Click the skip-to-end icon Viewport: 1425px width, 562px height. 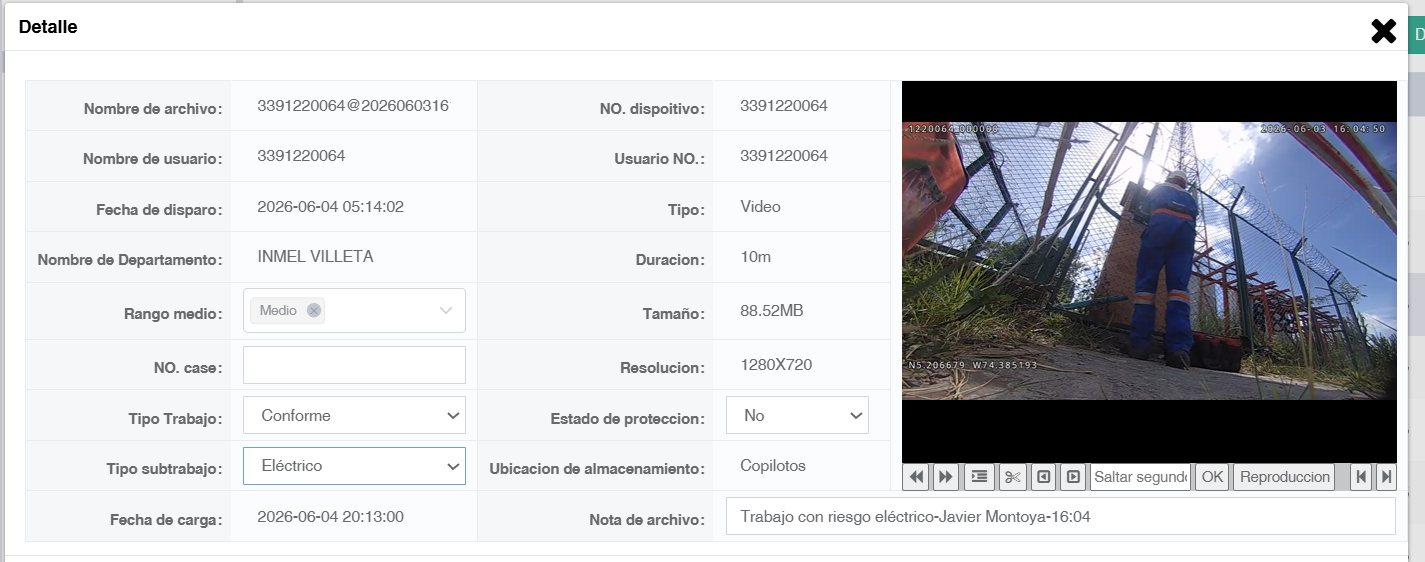tap(1386, 477)
